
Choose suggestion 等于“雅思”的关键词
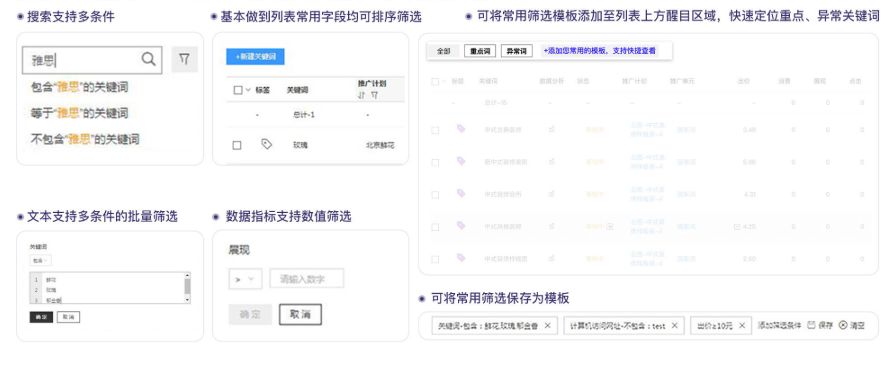(79, 113)
